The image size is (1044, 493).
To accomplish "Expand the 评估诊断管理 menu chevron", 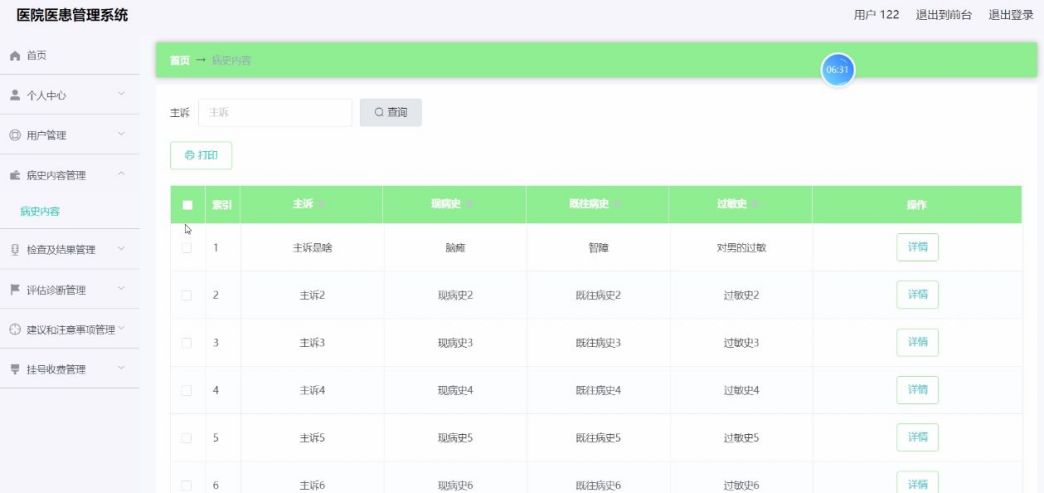I will [x=121, y=289].
